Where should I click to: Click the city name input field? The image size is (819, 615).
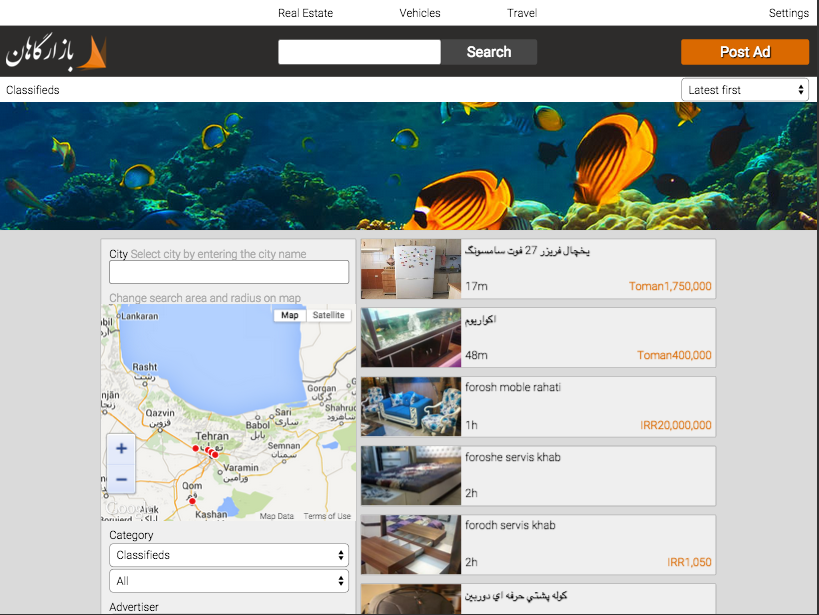(x=228, y=272)
